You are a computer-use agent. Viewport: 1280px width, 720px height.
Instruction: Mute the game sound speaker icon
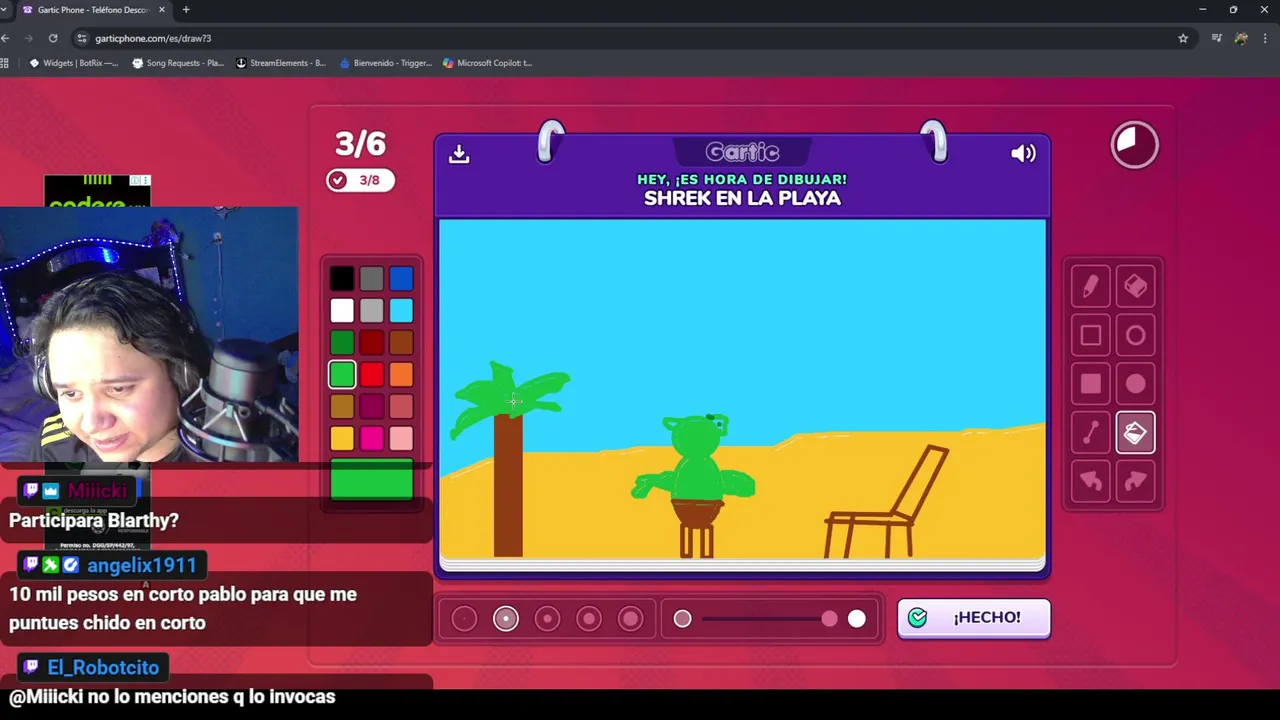click(1023, 153)
